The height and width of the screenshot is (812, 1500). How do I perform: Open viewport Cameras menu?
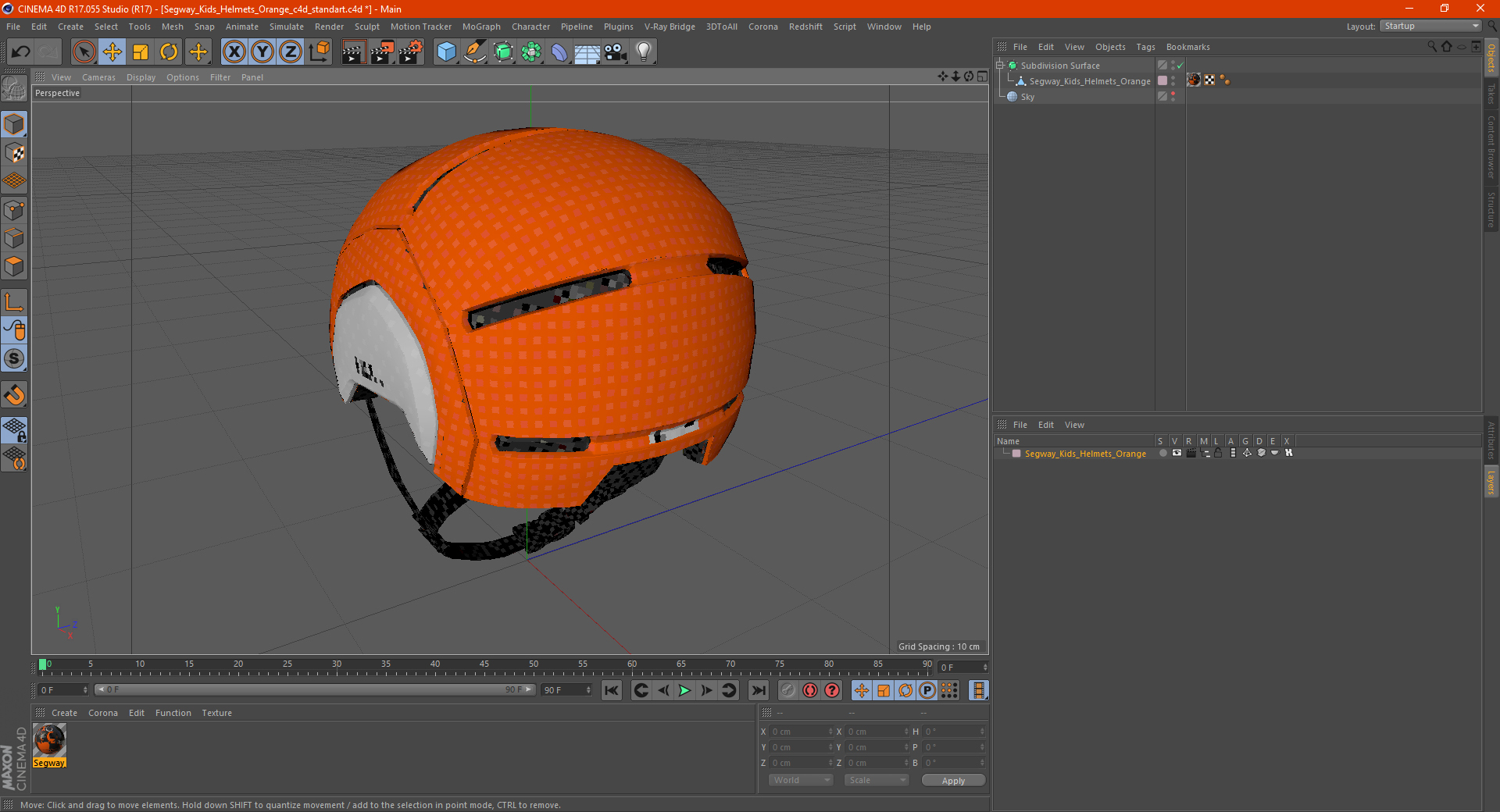(98, 77)
